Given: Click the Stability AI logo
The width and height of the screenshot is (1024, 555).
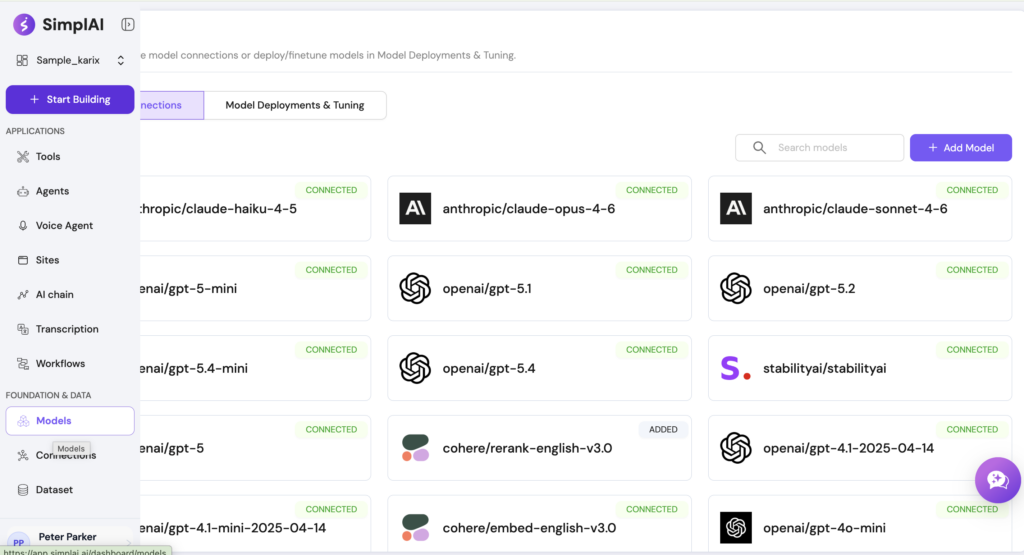Looking at the screenshot, I should click(736, 368).
